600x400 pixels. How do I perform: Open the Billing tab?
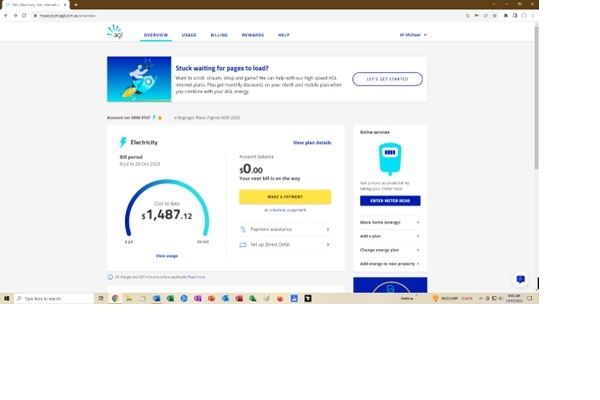point(219,35)
